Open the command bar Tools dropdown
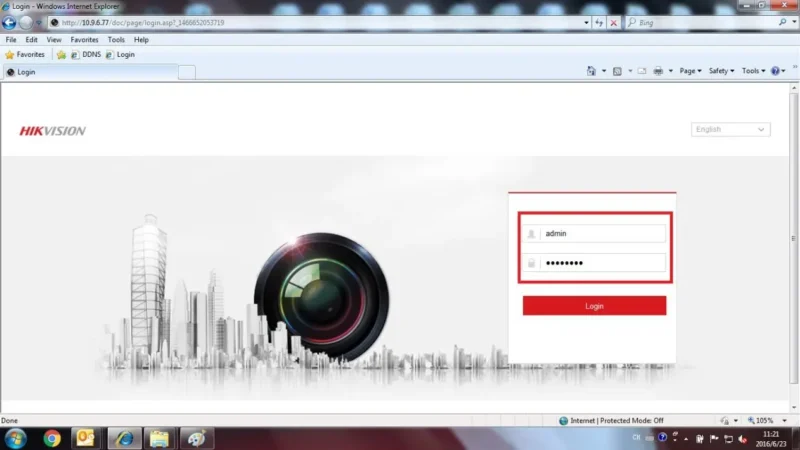The height and width of the screenshot is (450, 800). pyautogui.click(x=754, y=71)
